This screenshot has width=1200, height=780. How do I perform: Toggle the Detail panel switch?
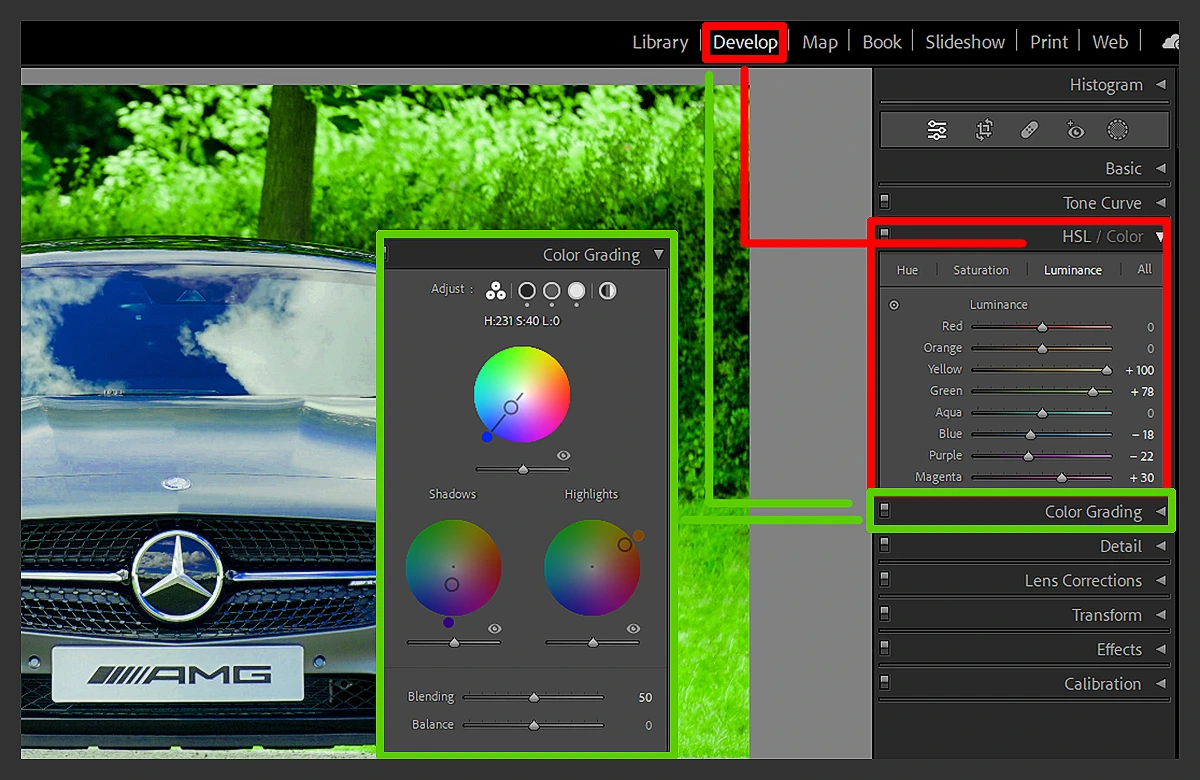point(885,546)
